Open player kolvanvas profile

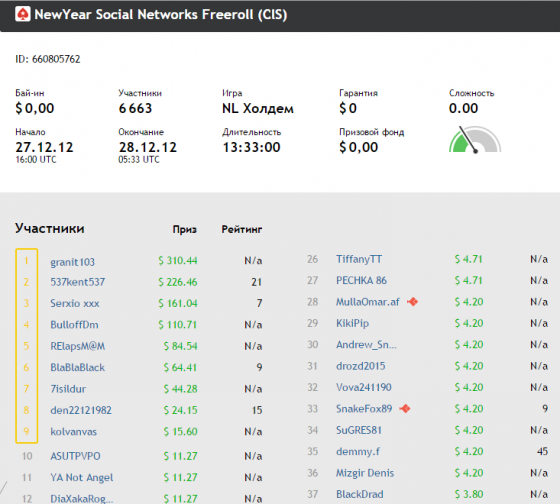(74, 431)
